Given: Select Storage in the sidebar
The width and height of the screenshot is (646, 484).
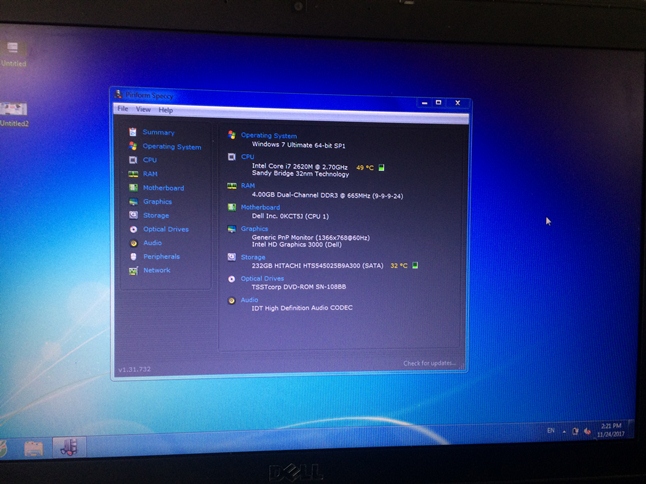Looking at the screenshot, I should pos(156,215).
